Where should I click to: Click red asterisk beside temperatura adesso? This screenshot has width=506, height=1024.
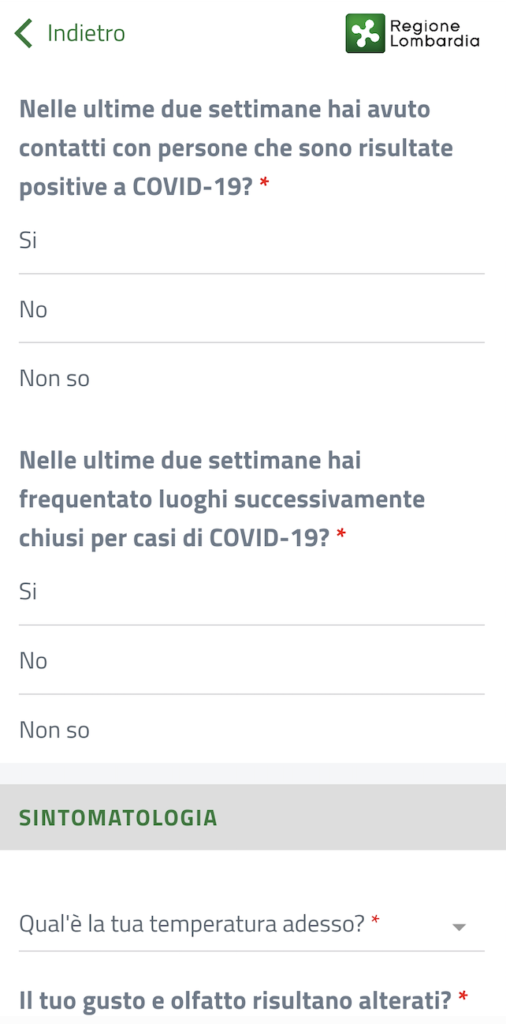(x=375, y=919)
